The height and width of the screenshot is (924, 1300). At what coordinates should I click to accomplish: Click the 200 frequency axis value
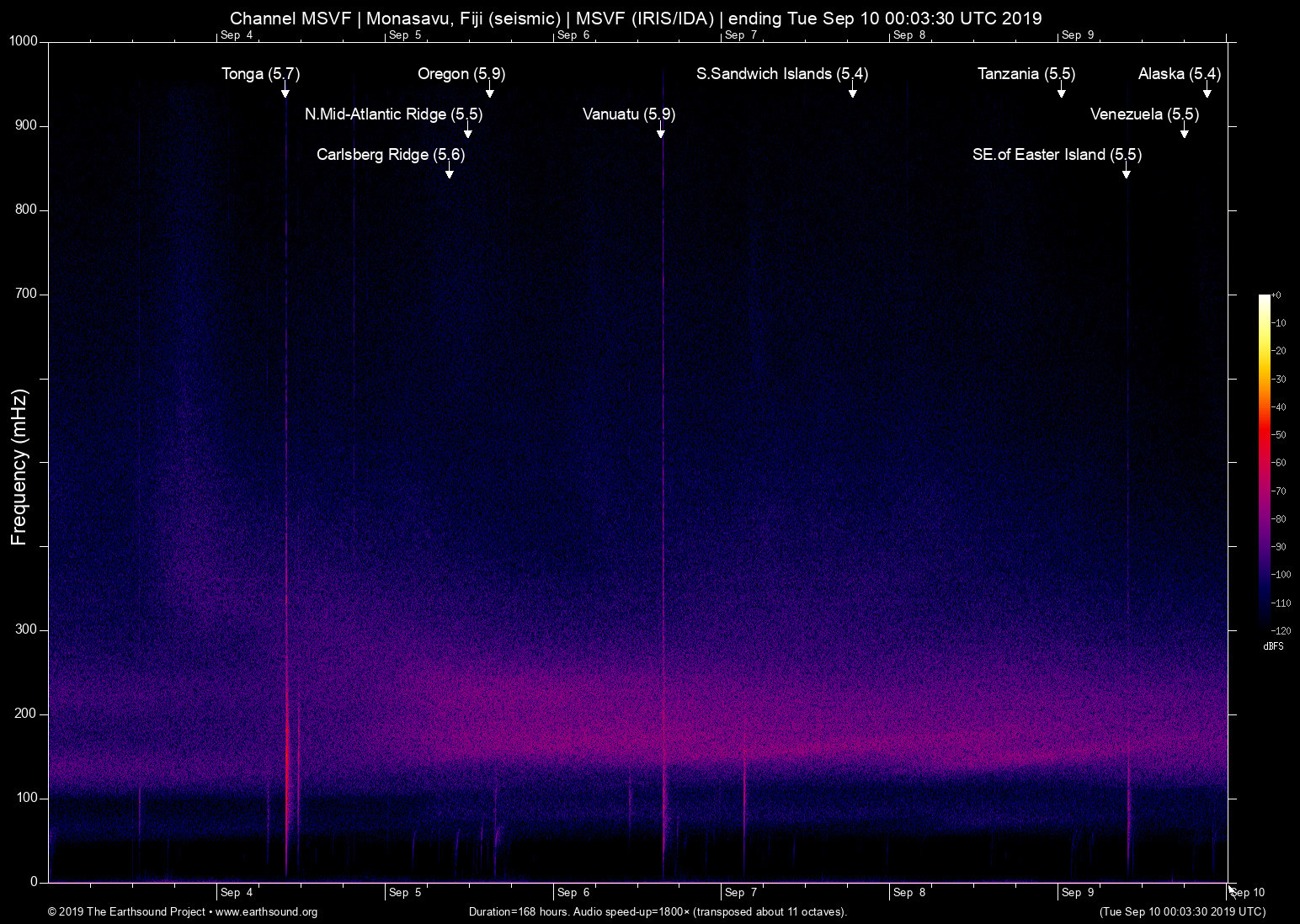pos(27,714)
